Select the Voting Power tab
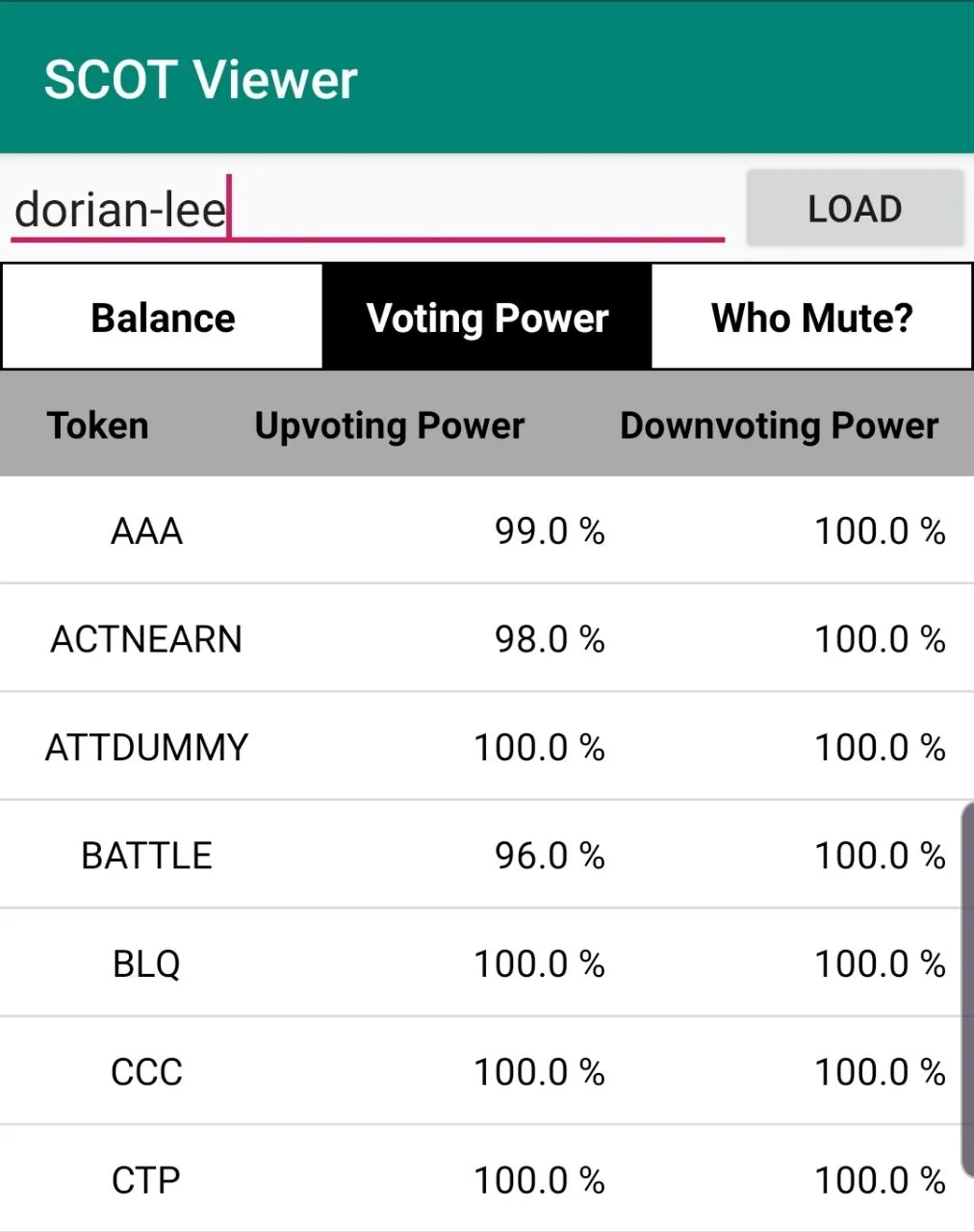Viewport: 974px width, 1232px height. (487, 318)
